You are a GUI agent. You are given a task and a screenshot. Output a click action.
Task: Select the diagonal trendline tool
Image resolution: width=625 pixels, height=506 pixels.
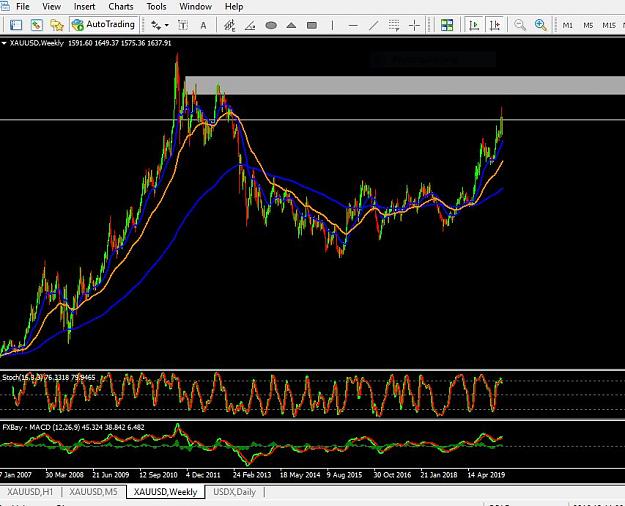click(x=373, y=26)
